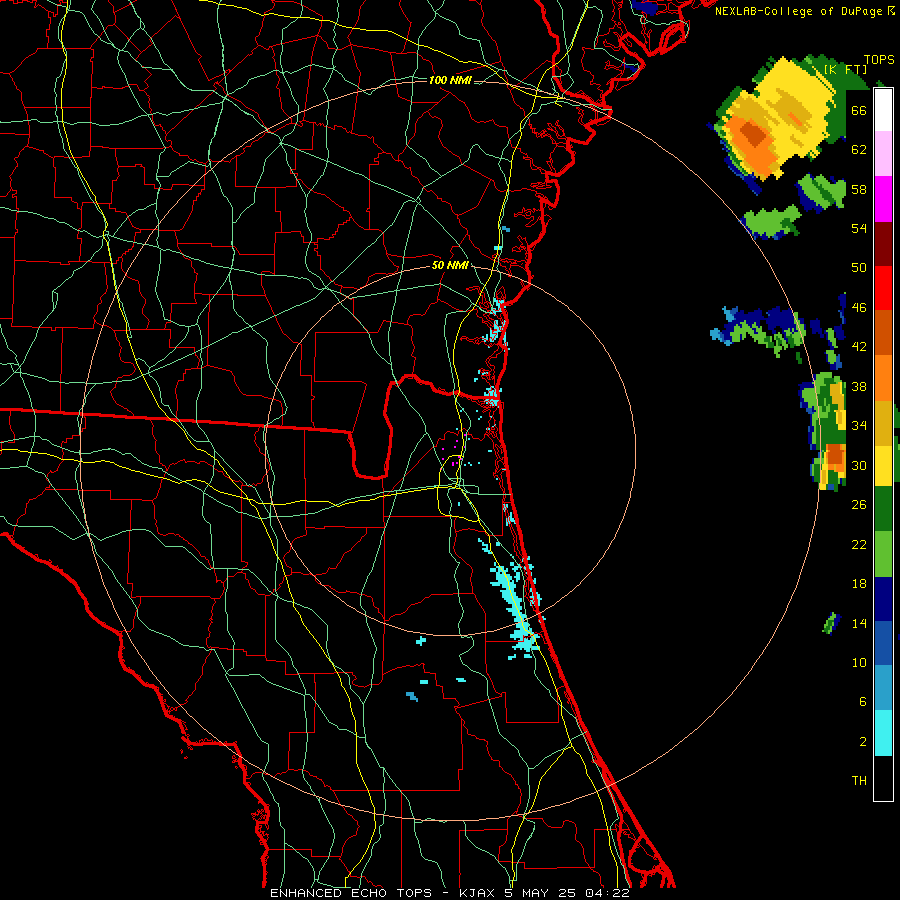Click the legend value "54"
The width and height of the screenshot is (900, 900).
coord(859,228)
